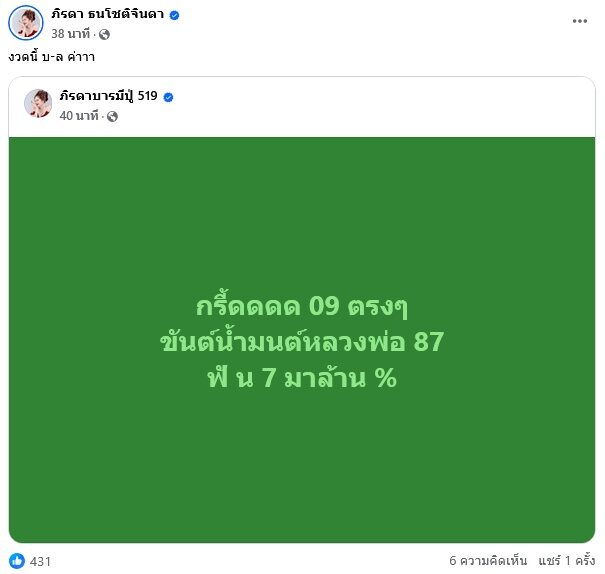Open the ภิรดา ธนโชติจินดา profile picture

click(26, 23)
